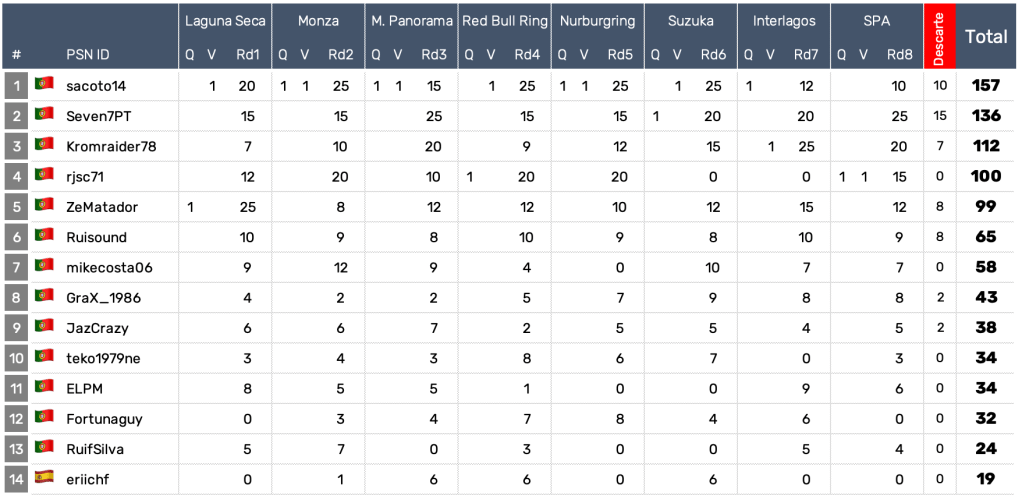
Task: Select the Laguna Seca header
Action: [x=225, y=21]
